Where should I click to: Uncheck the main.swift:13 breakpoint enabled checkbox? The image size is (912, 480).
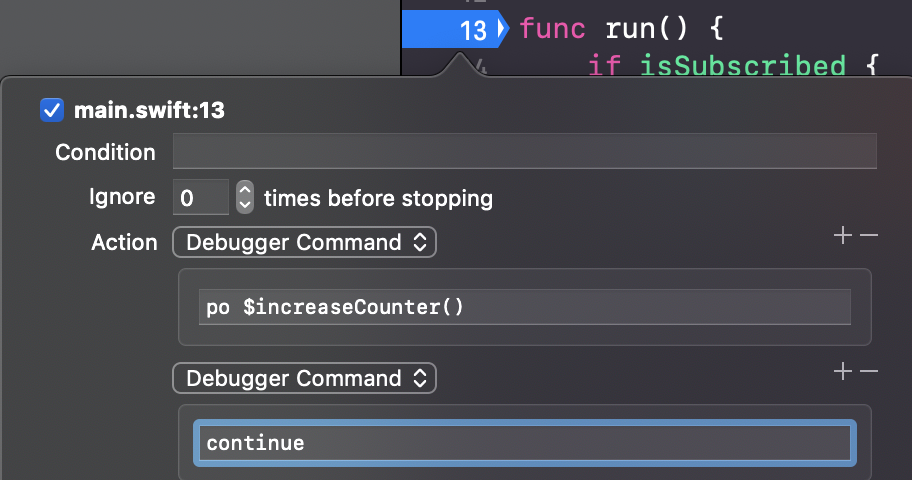click(52, 110)
